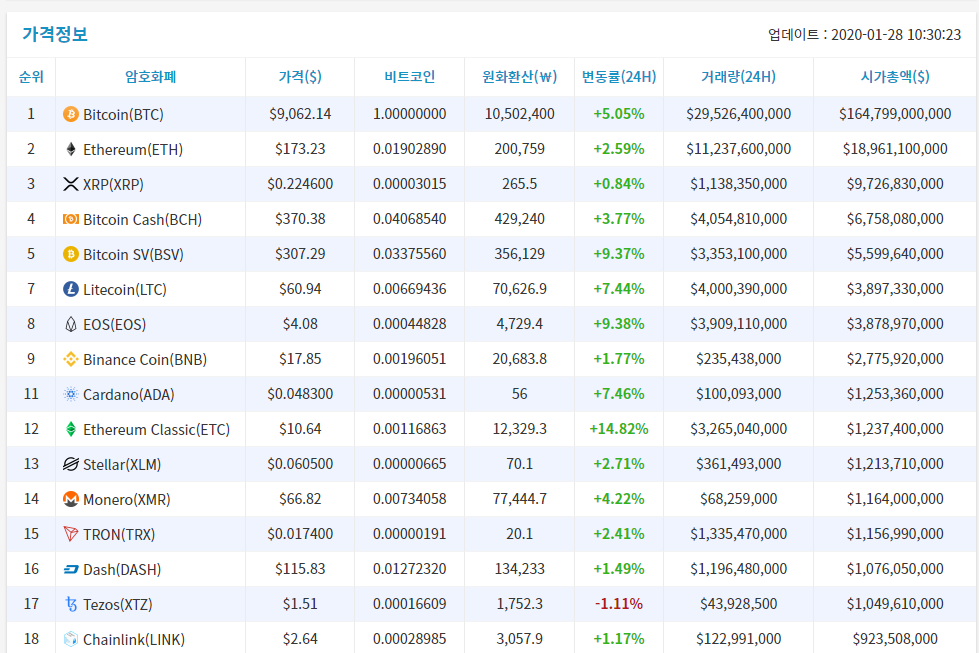Click the Bitcoin Cash icon
The width and height of the screenshot is (979, 653).
pos(71,219)
